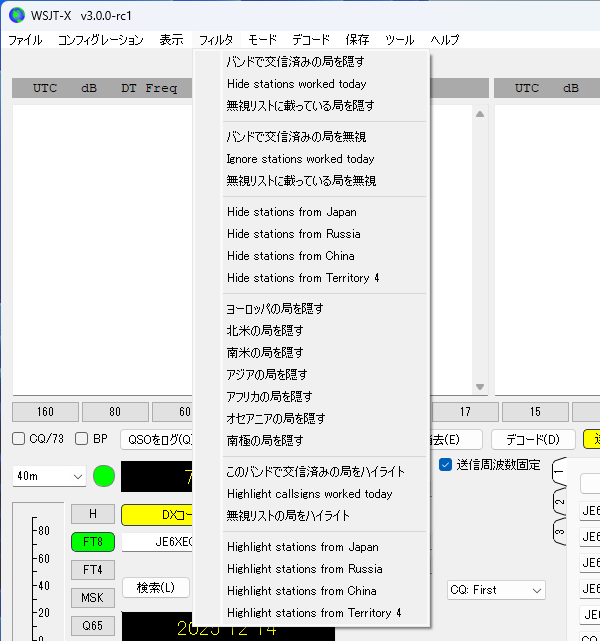
Task: Click the H mode button
Action: pyautogui.click(x=93, y=514)
